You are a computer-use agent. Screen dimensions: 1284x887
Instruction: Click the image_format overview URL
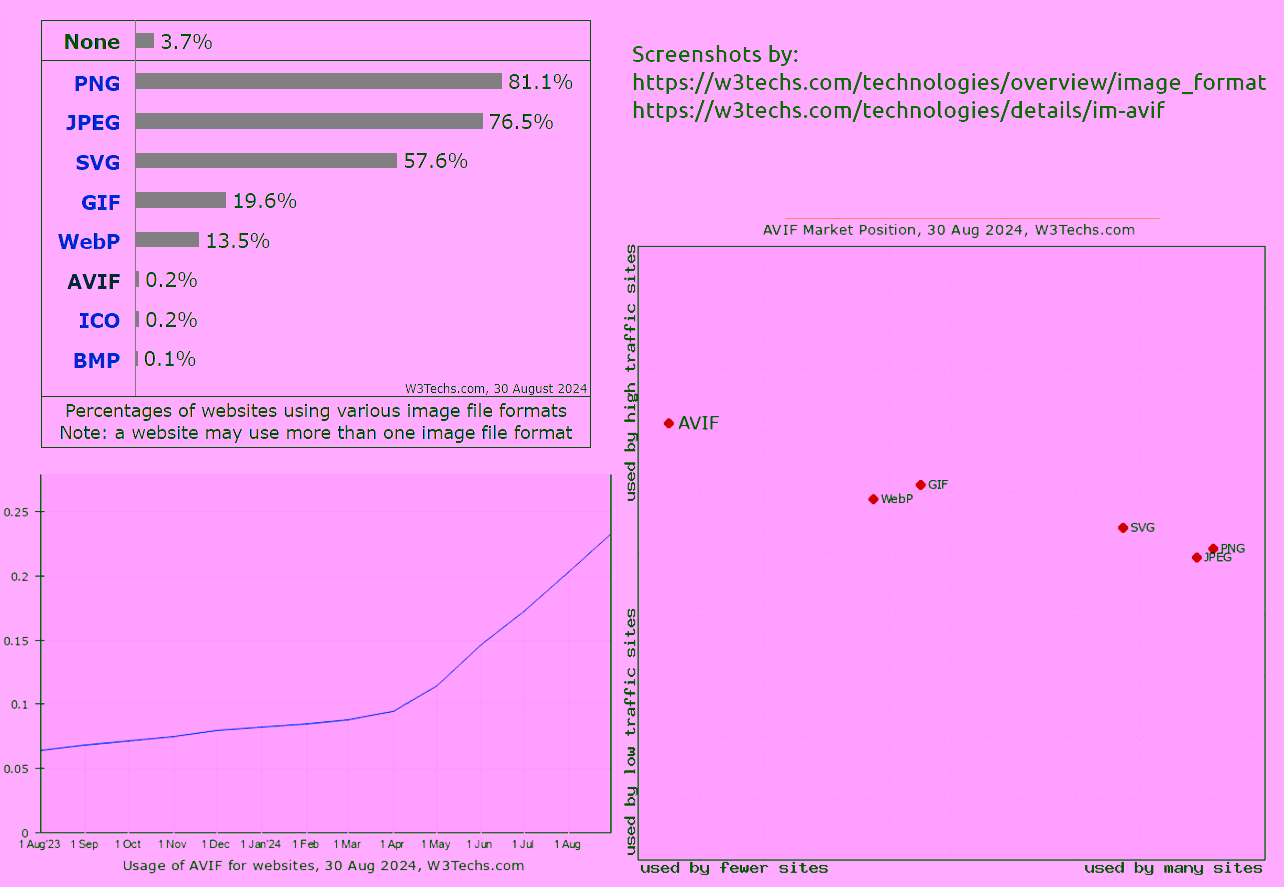click(x=949, y=82)
